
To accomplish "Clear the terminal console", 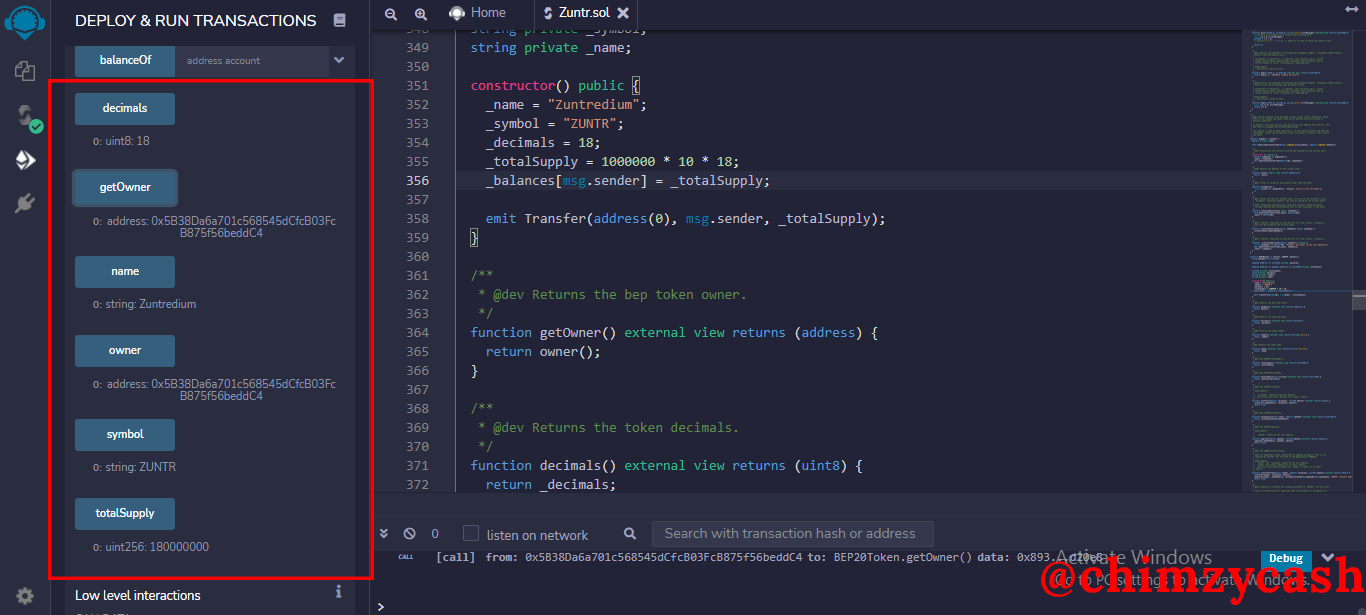I will pos(409,534).
